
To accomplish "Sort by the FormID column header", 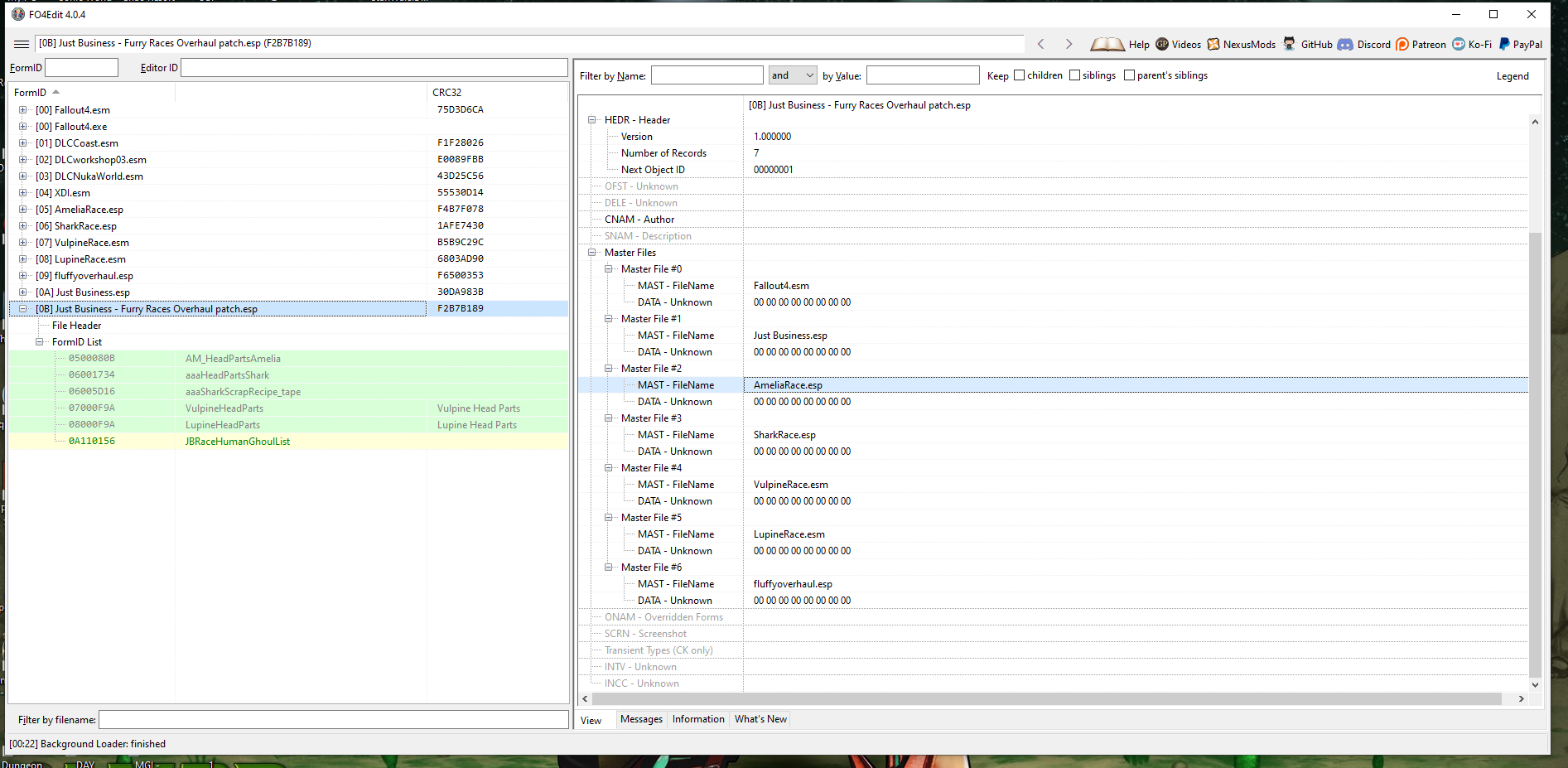I will point(92,92).
